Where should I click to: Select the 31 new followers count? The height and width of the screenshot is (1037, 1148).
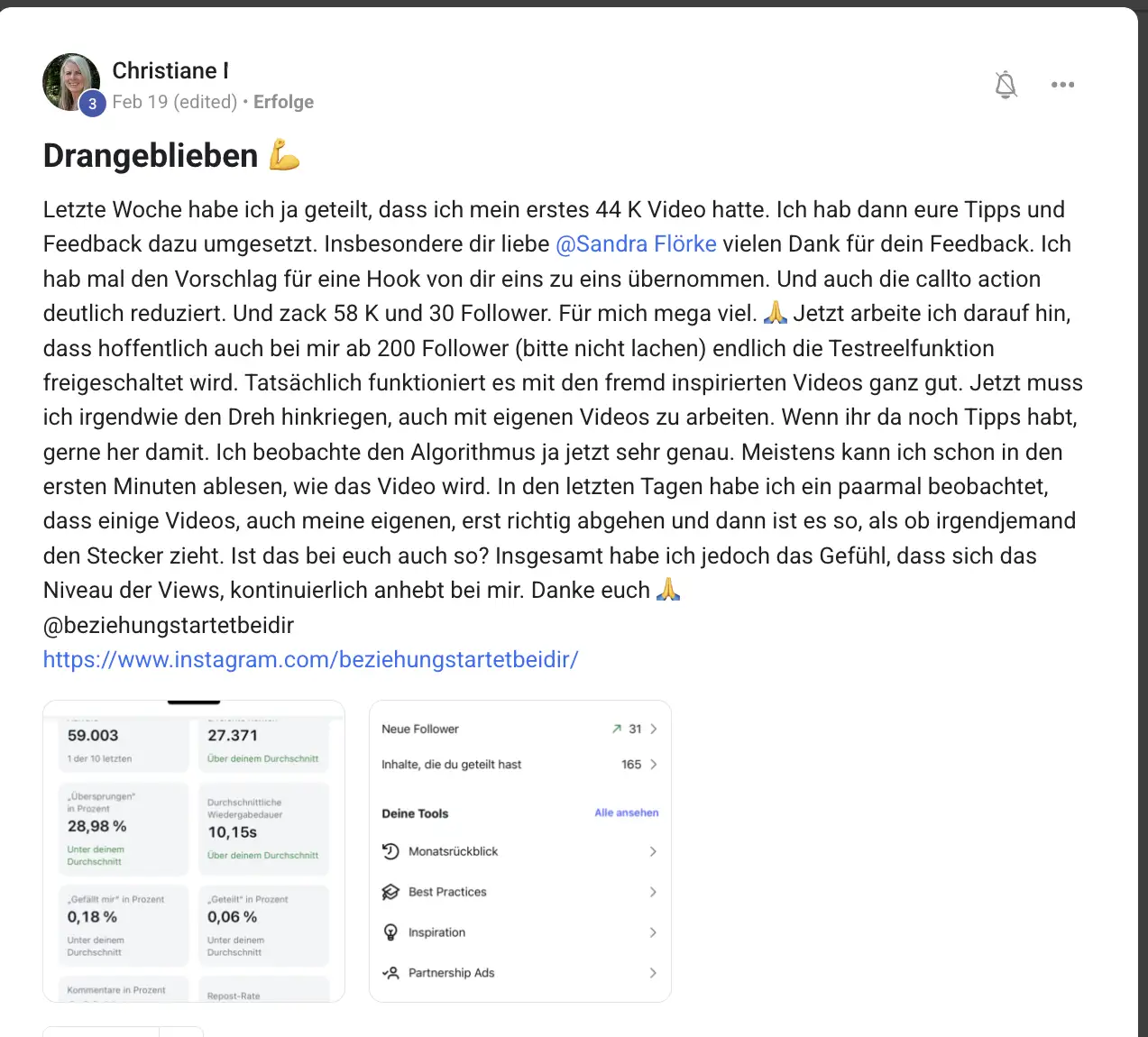[x=635, y=729]
